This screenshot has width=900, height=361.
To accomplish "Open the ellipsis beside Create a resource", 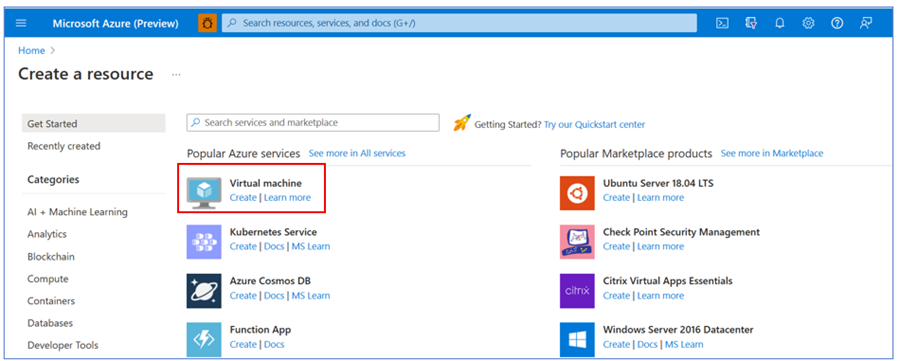I will tap(176, 75).
